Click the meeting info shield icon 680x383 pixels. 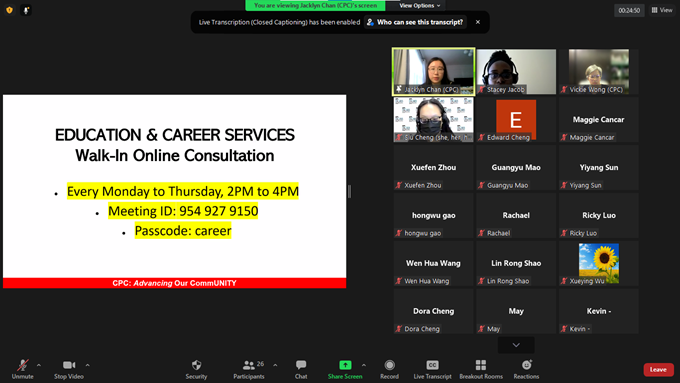pyautogui.click(x=10, y=10)
